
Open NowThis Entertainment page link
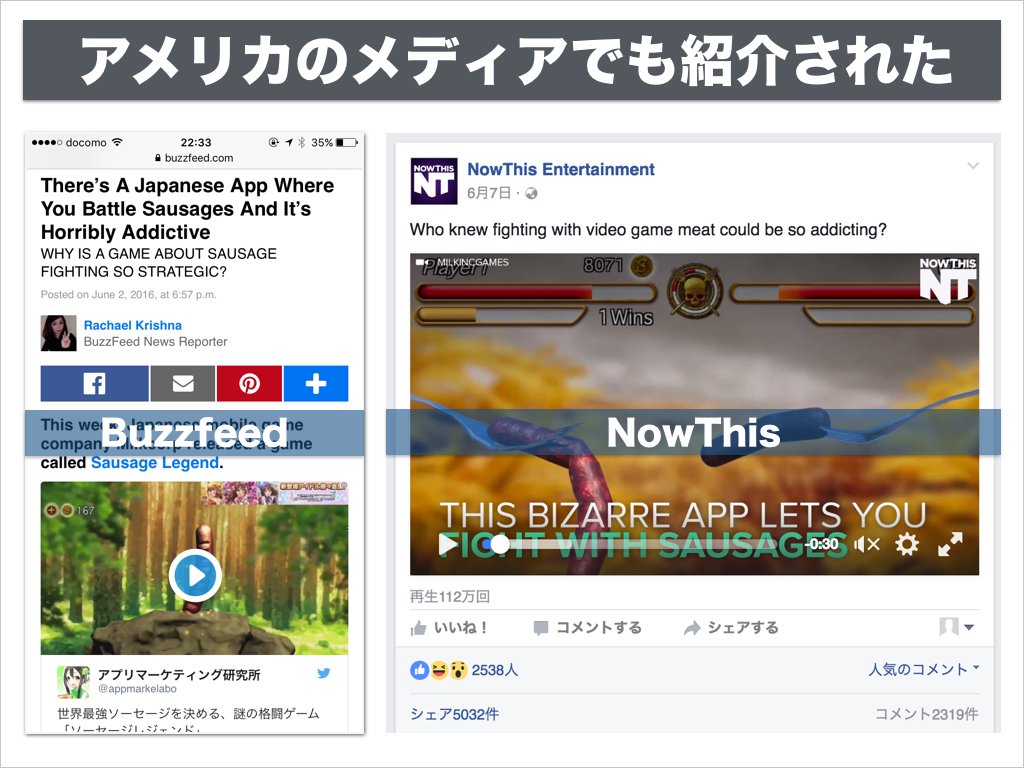point(560,170)
